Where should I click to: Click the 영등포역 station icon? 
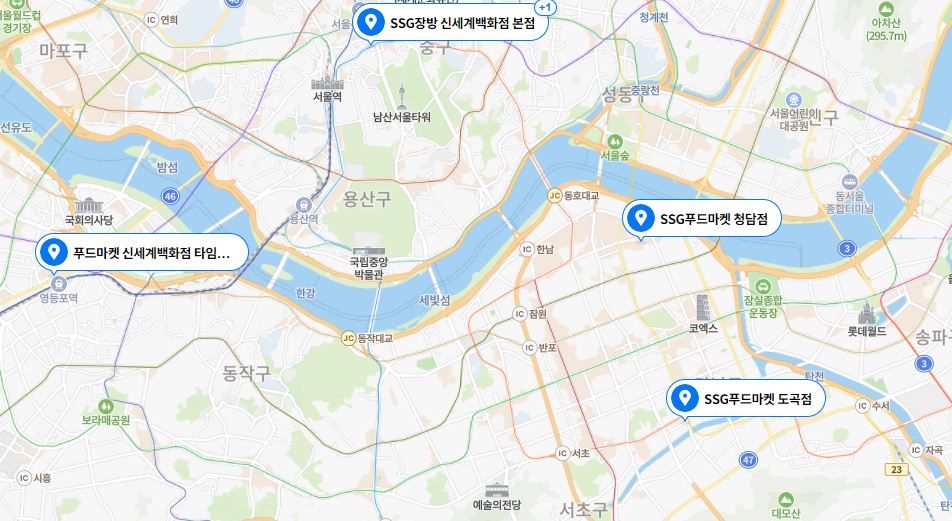point(58,283)
